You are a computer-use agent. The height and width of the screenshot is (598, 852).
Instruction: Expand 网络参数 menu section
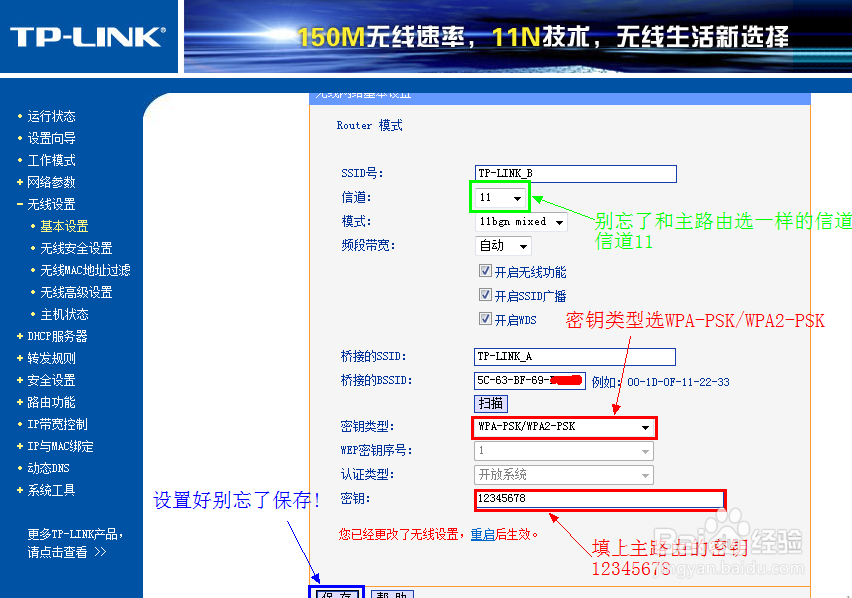click(x=51, y=182)
